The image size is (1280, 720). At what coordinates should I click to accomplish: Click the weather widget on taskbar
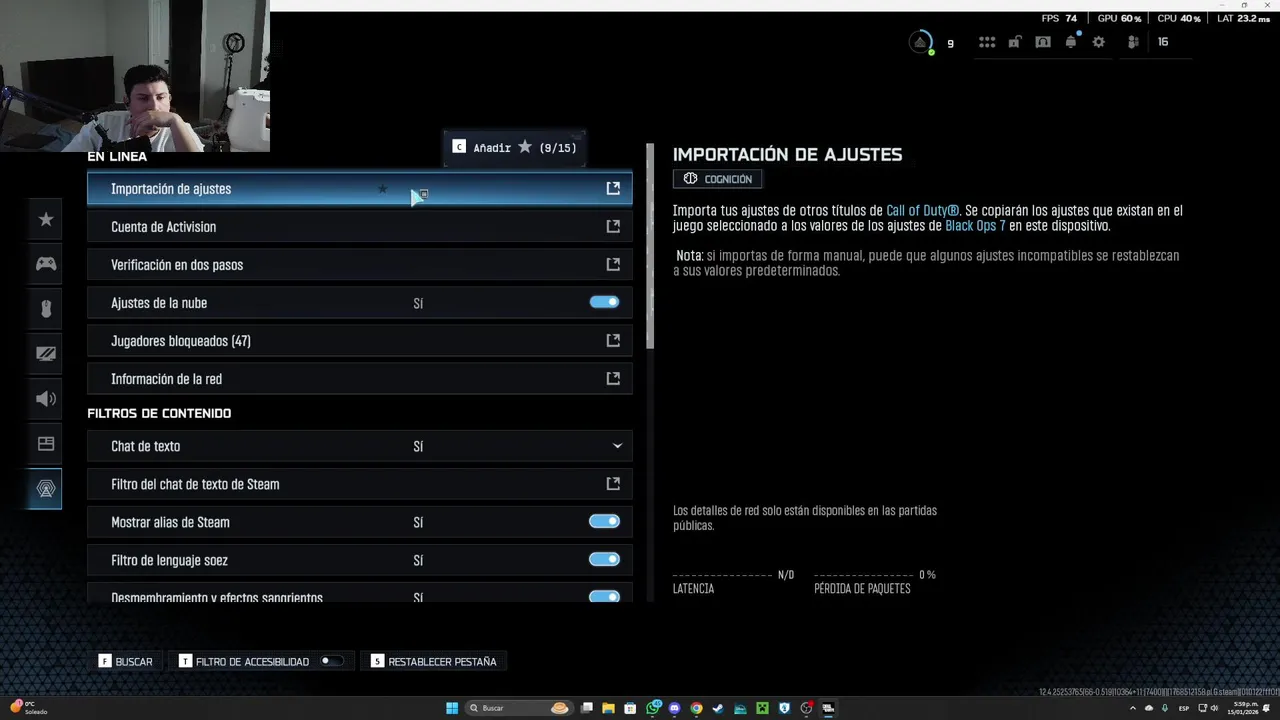[x=28, y=707]
